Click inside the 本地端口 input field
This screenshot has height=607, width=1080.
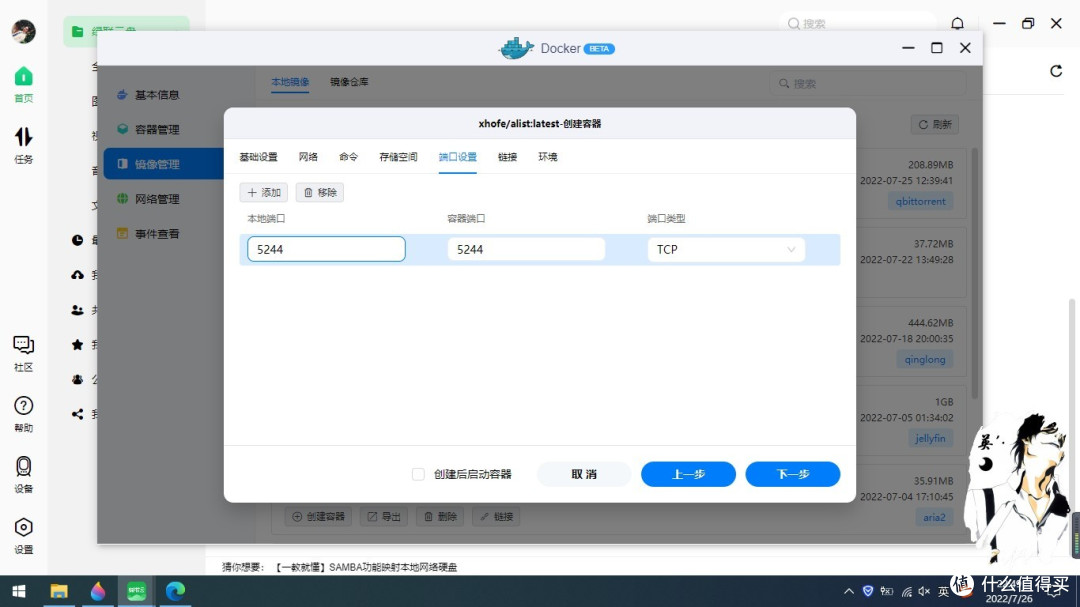(325, 248)
